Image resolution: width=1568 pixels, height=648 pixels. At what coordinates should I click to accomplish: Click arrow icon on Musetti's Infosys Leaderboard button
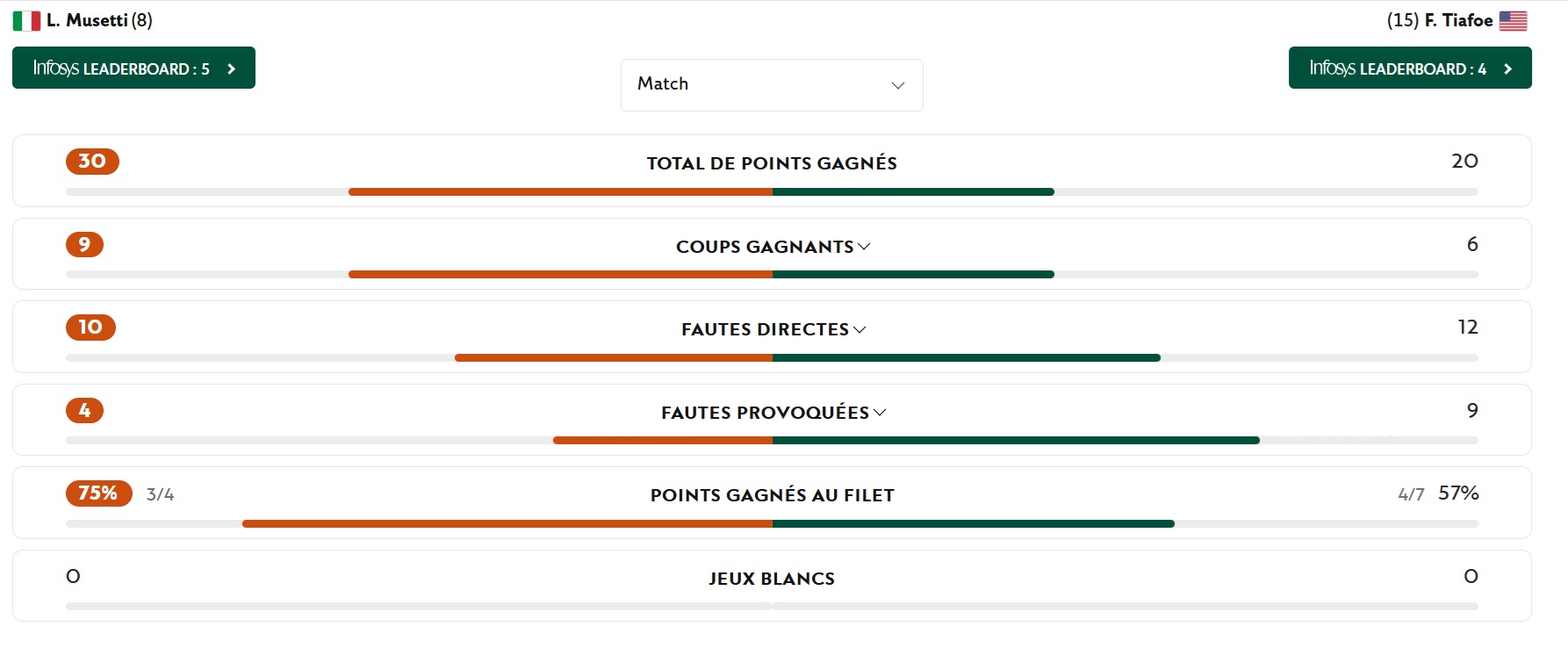click(x=232, y=68)
